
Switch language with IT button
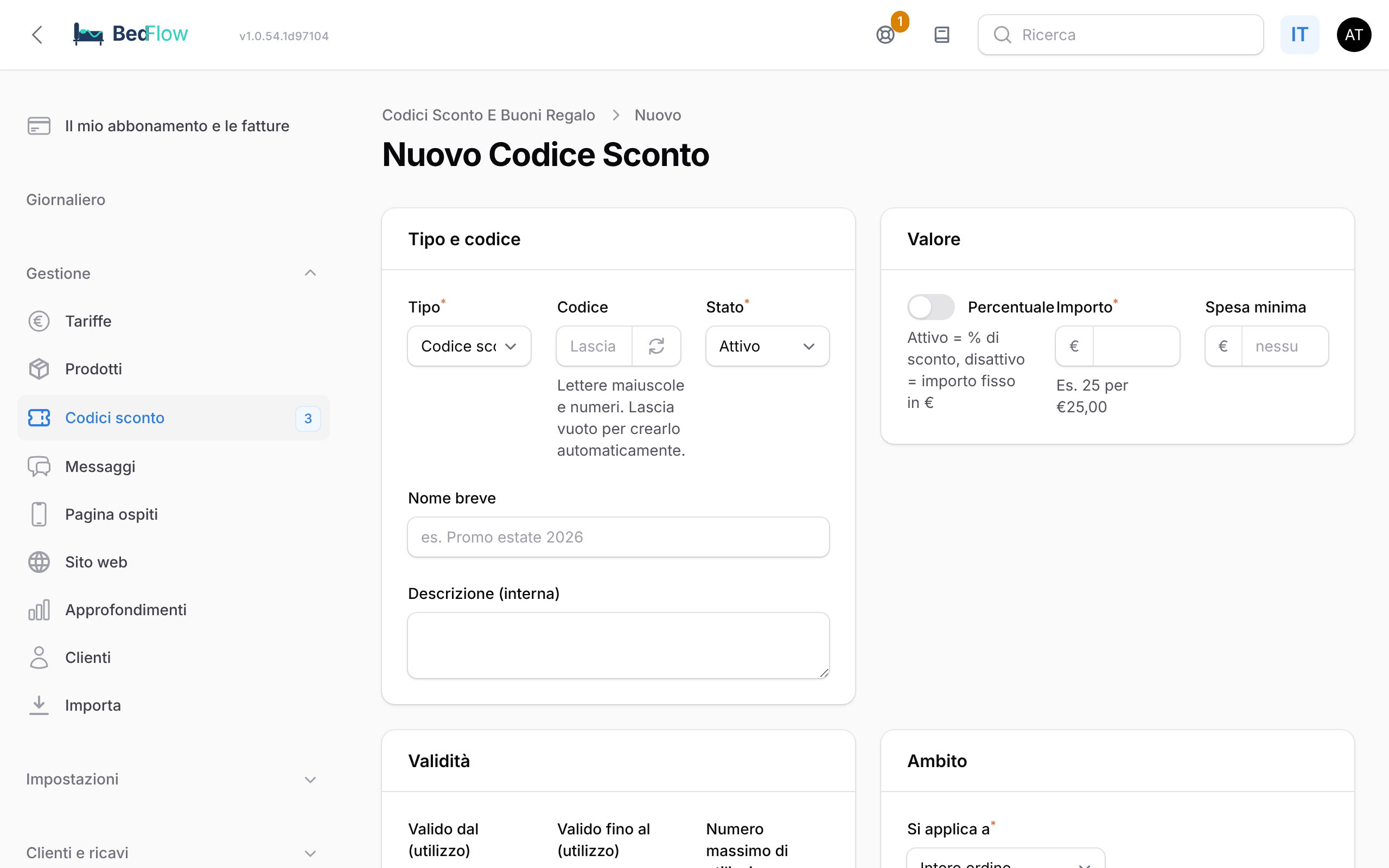pyautogui.click(x=1299, y=35)
